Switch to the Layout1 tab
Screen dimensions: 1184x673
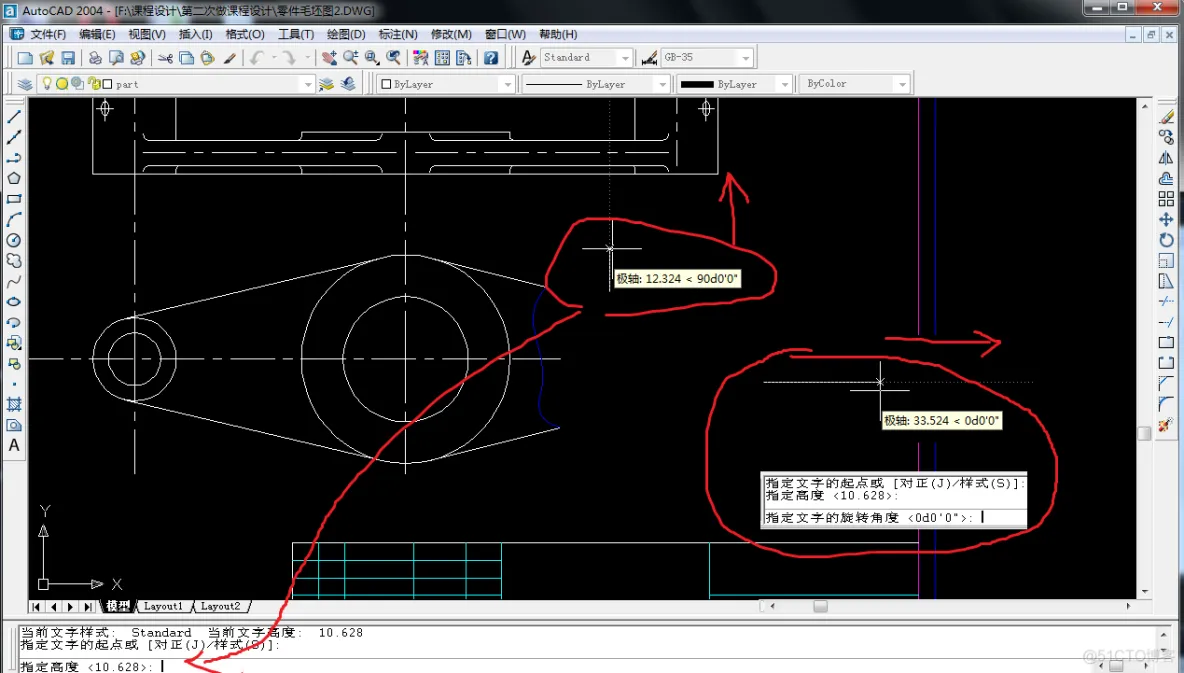tap(163, 606)
